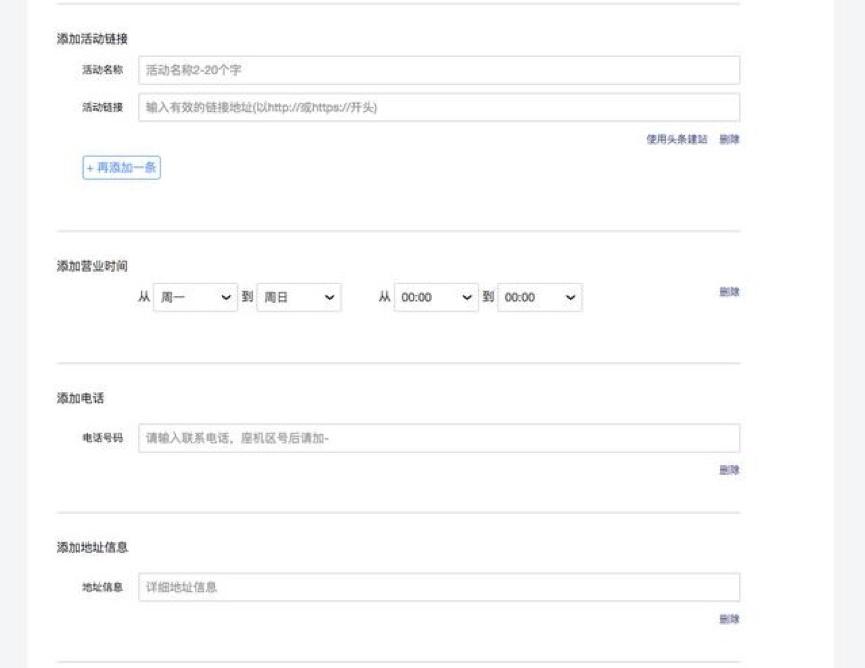Open the opening time dropdown set to 00:00

coord(435,297)
